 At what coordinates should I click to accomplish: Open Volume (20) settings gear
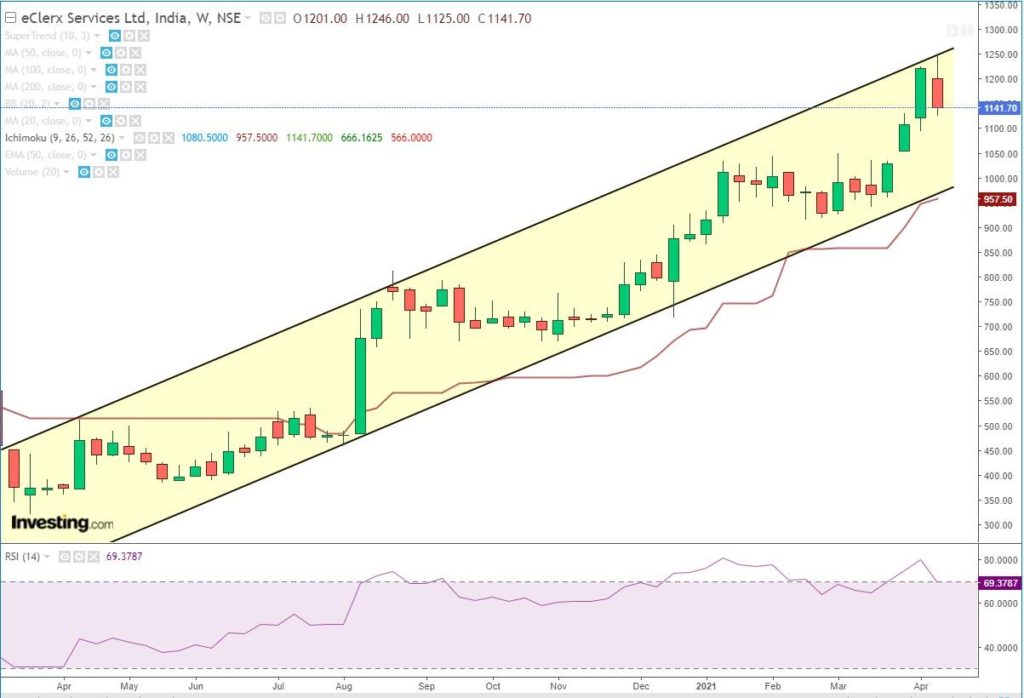pos(99,172)
